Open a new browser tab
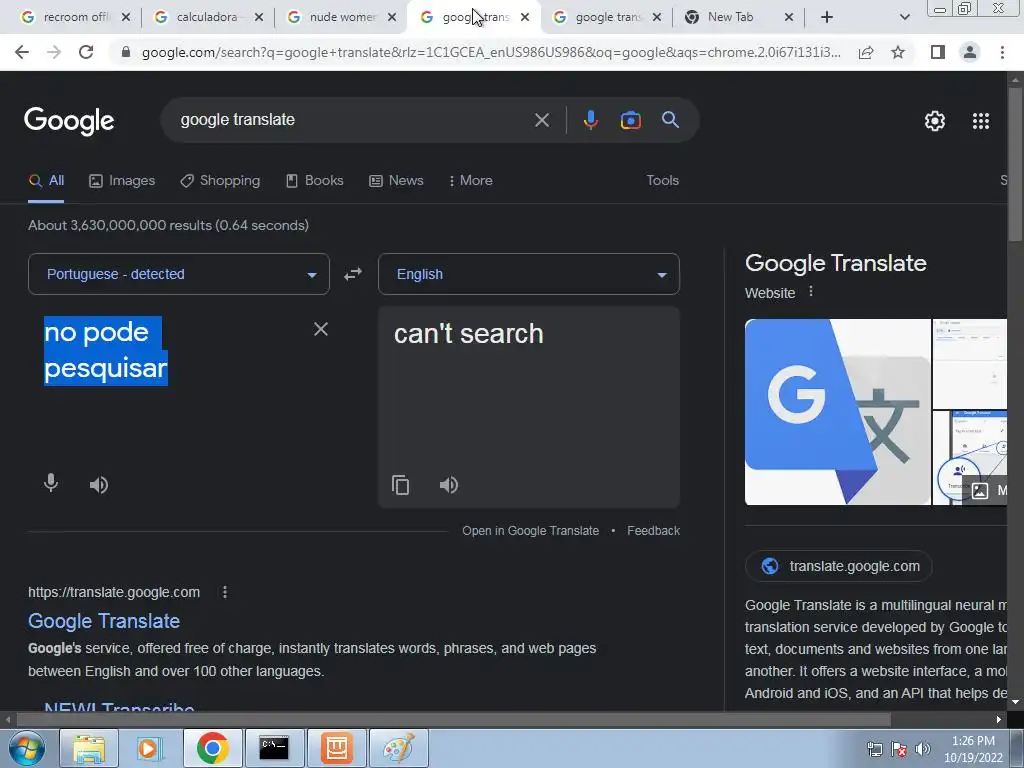 coord(827,18)
